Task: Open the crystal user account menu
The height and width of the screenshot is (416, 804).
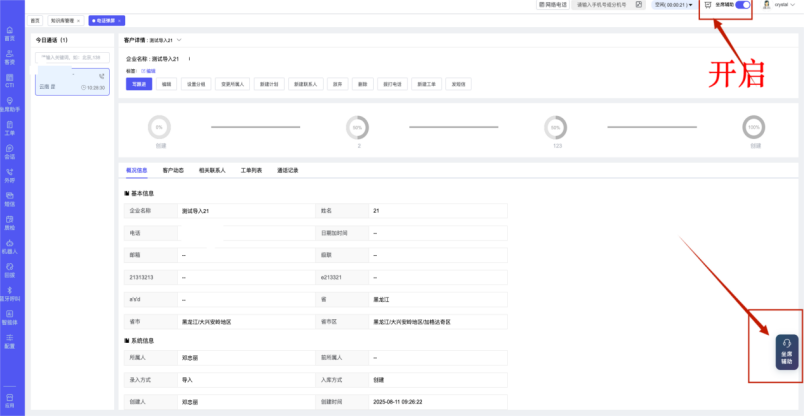Action: (x=780, y=5)
